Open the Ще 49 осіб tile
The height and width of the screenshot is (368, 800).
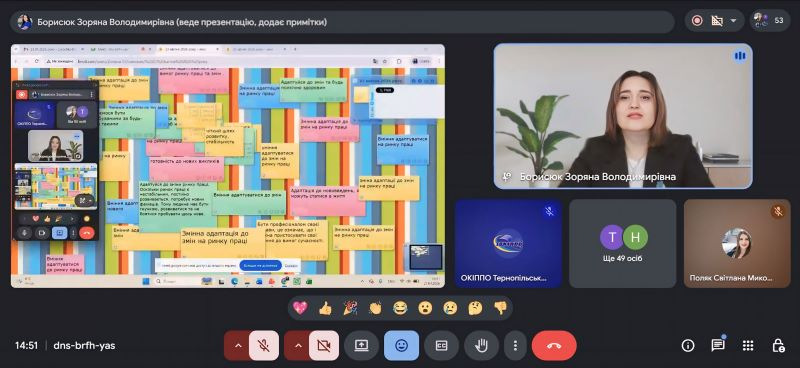[622, 243]
